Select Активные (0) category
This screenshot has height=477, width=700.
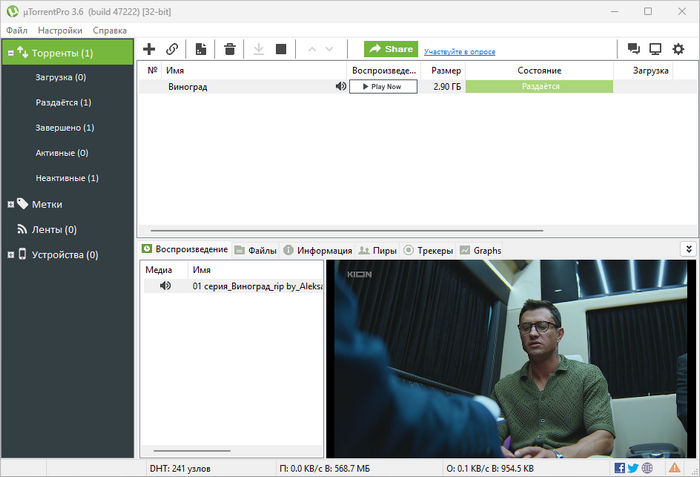[62, 153]
